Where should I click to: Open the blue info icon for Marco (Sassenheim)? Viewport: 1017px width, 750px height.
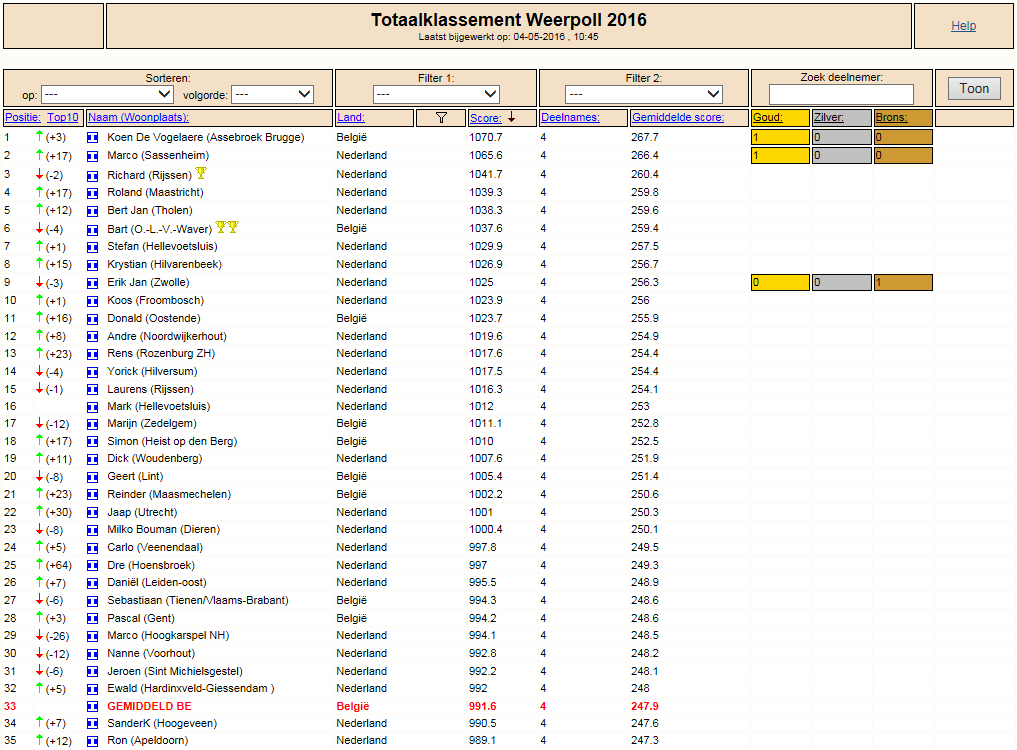pos(93,156)
